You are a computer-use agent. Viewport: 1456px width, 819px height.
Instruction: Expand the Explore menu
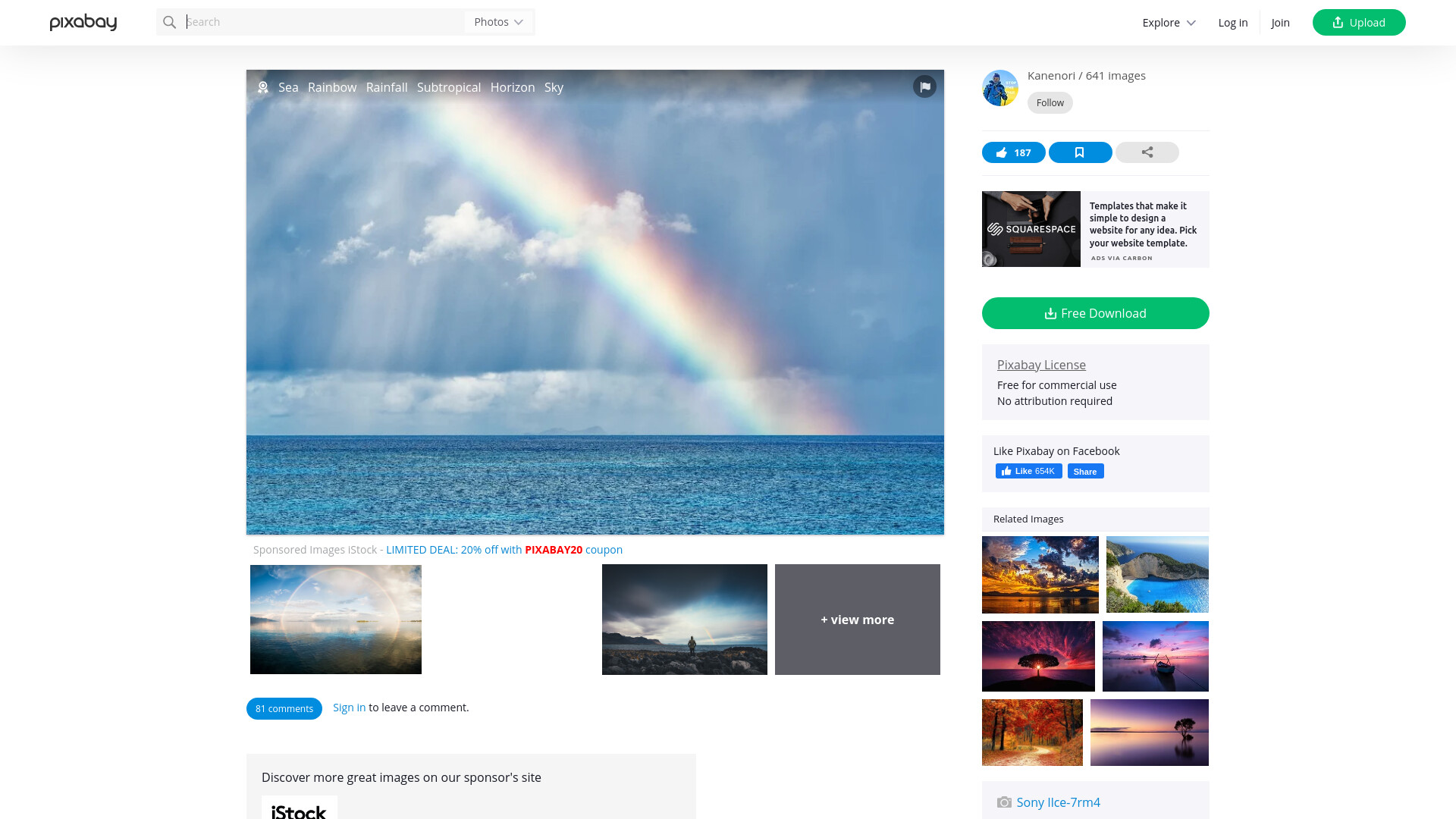pyautogui.click(x=1169, y=23)
